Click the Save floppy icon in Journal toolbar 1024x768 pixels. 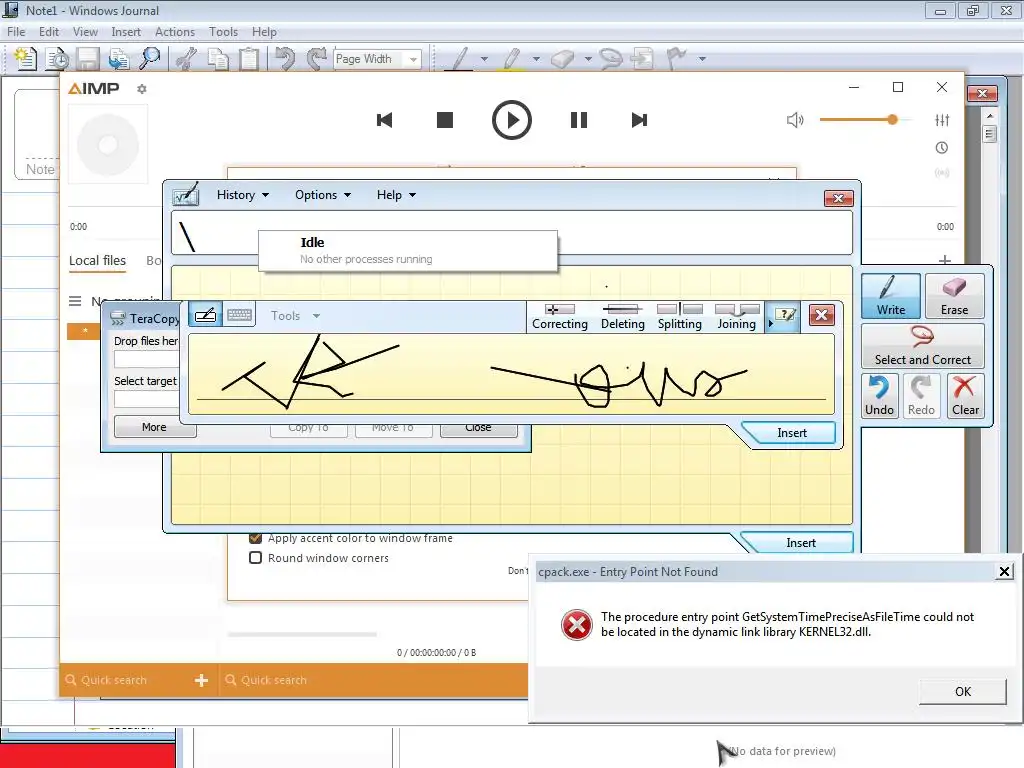(x=88, y=59)
